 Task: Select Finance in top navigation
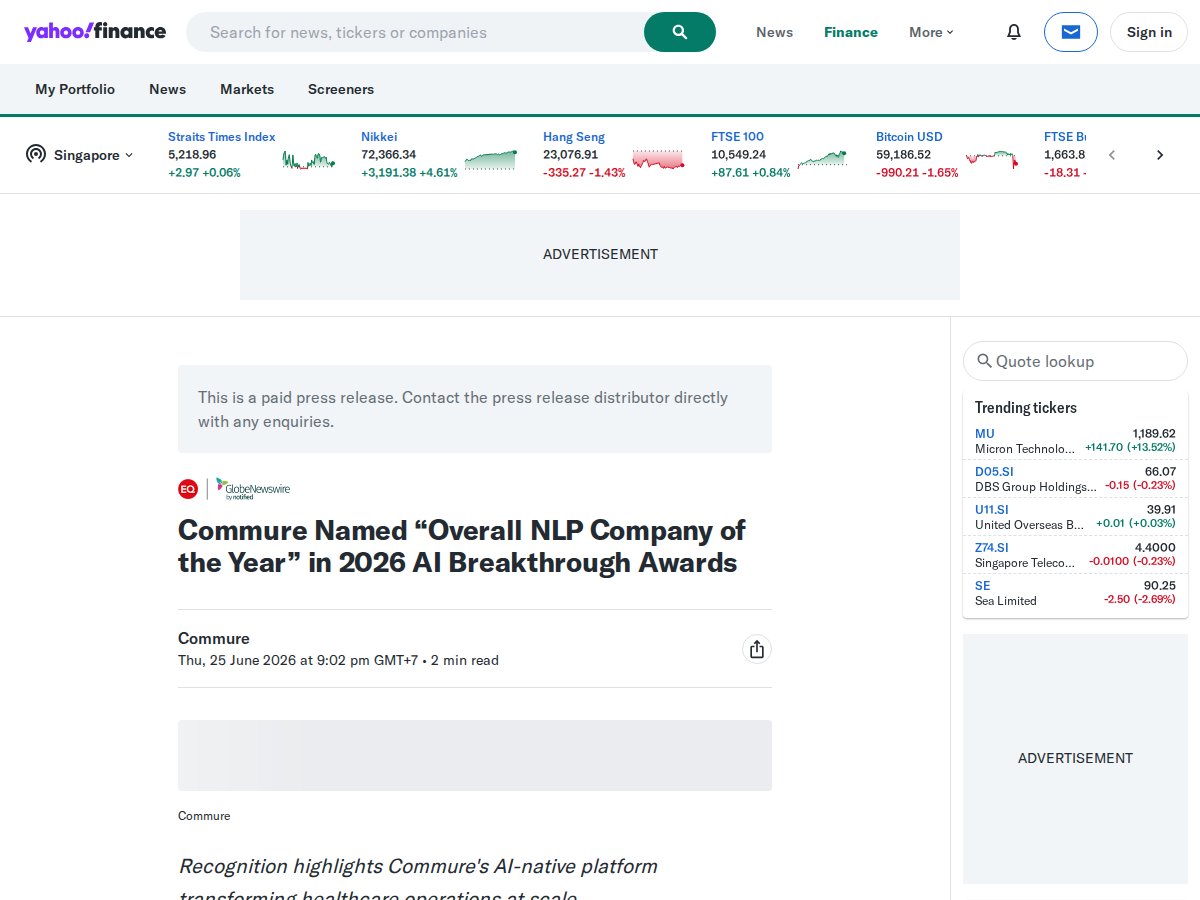pyautogui.click(x=851, y=32)
